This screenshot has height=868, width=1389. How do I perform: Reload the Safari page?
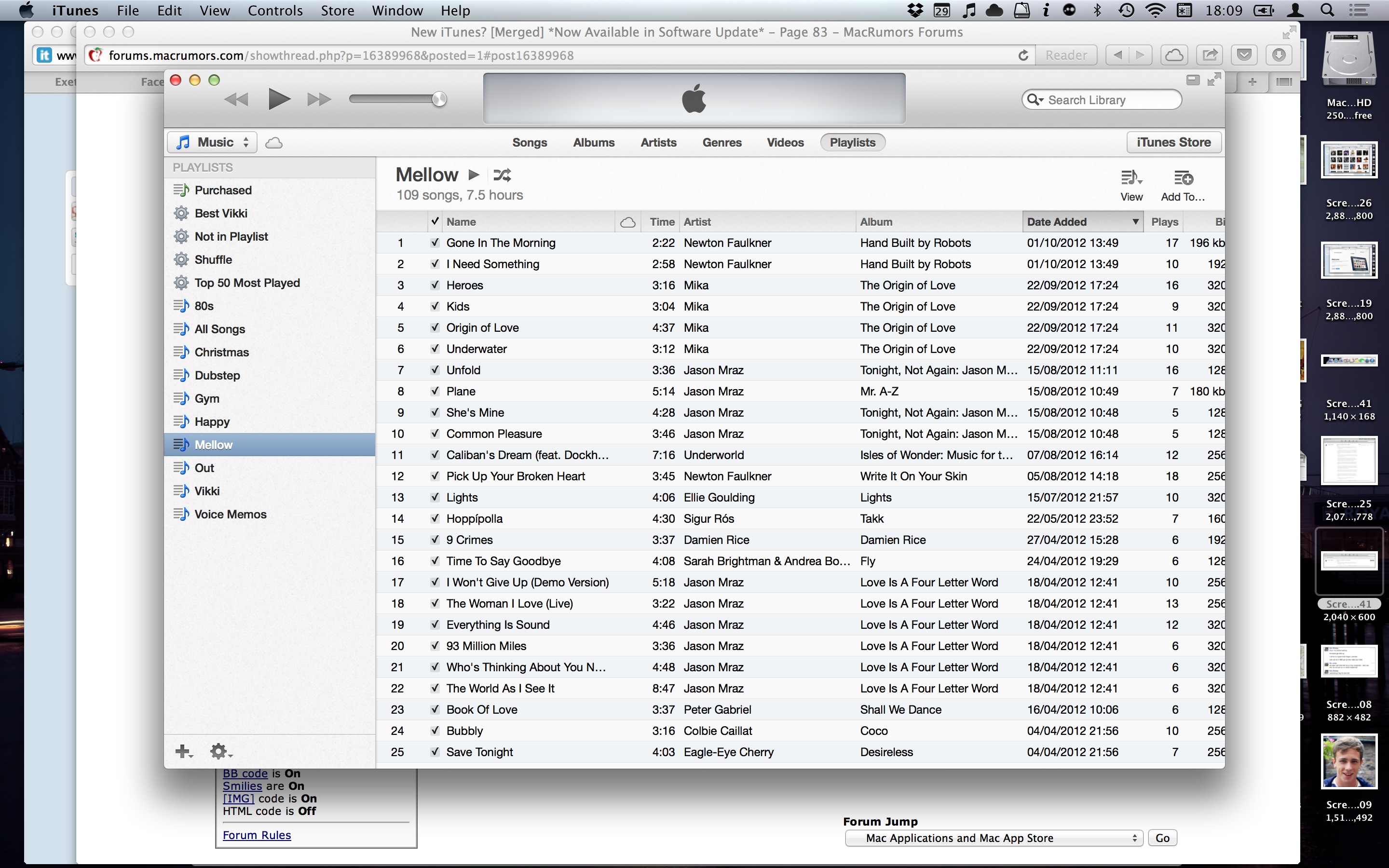[x=1023, y=55]
